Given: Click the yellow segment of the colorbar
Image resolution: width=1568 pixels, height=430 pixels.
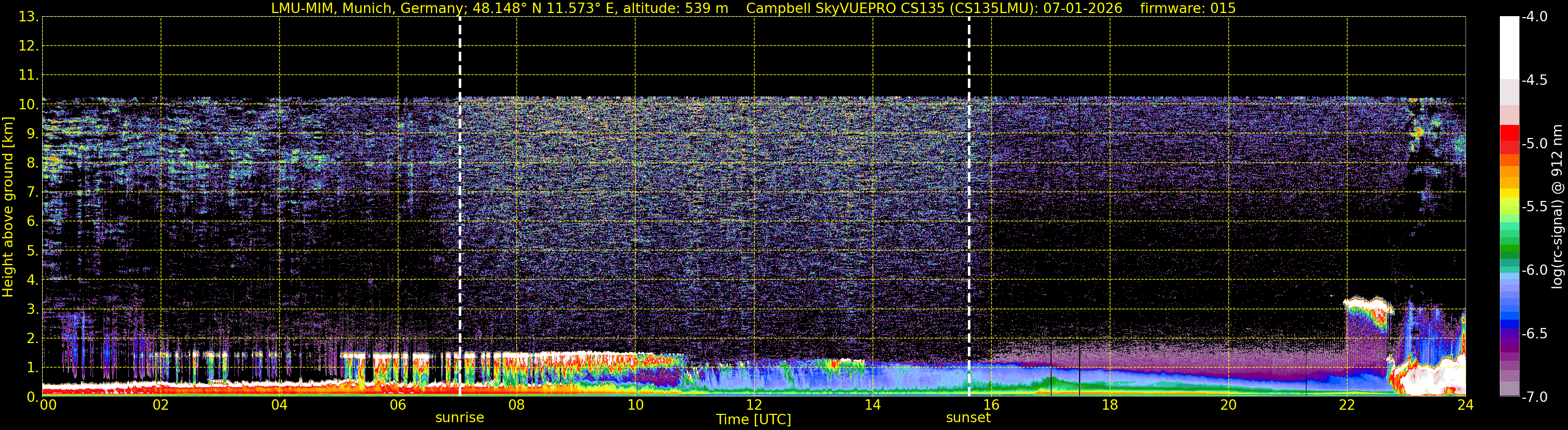Looking at the screenshot, I should tap(1509, 193).
